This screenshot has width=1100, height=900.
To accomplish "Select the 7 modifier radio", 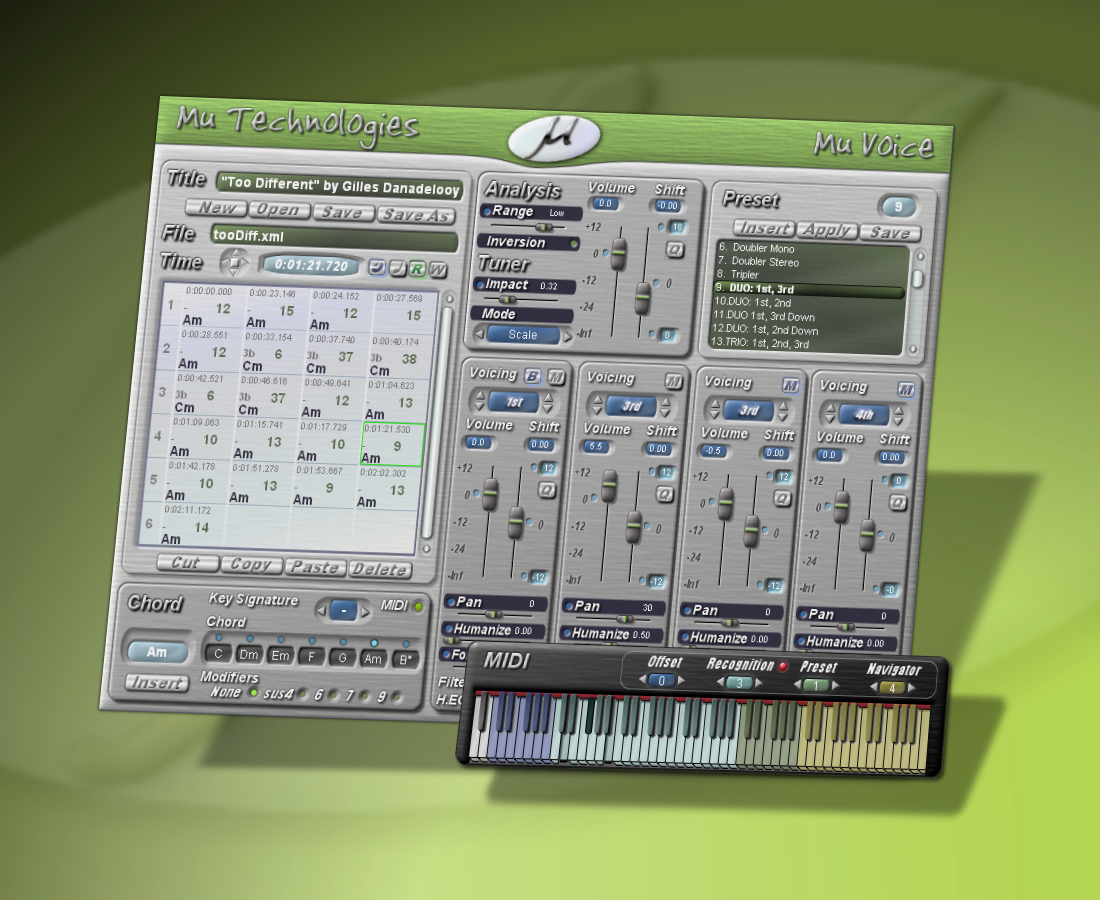I will coord(365,697).
